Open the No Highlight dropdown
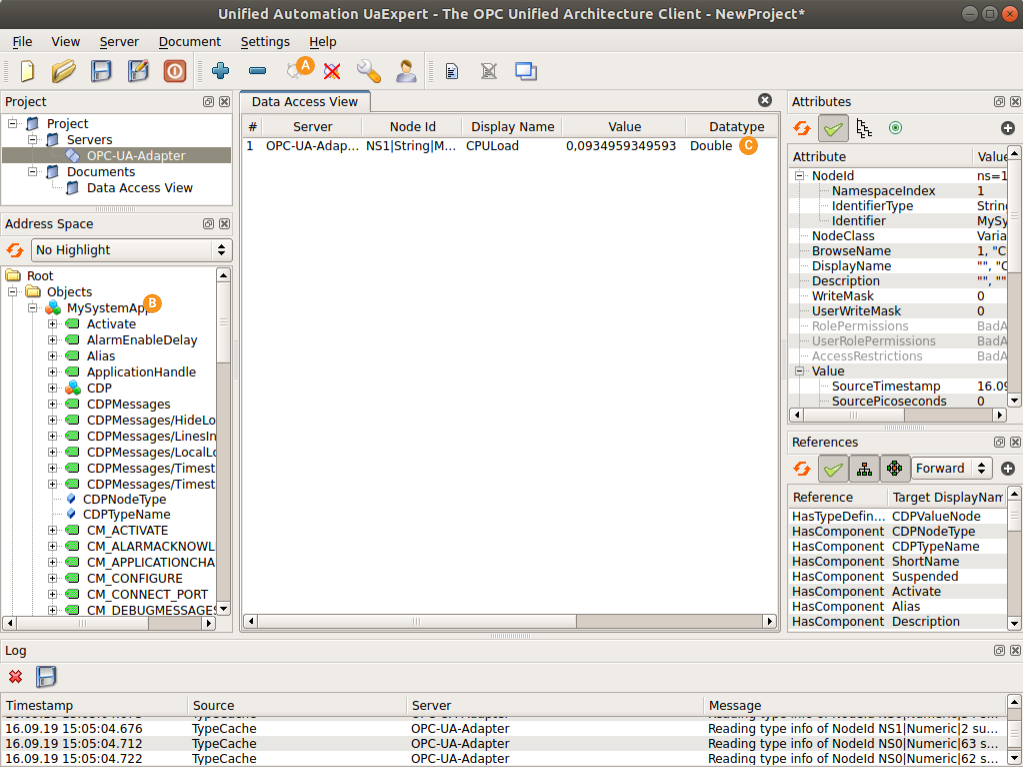Image resolution: width=1023 pixels, height=767 pixels. [x=130, y=250]
